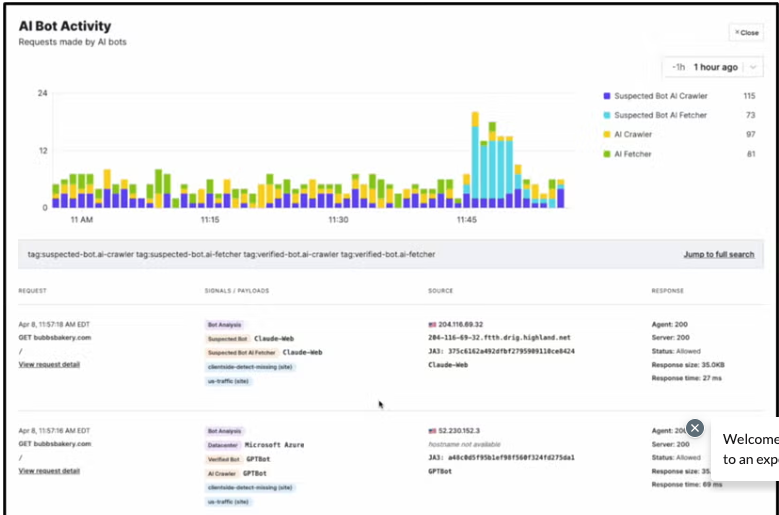Click the 11:30 chart axis label

[x=338, y=220]
